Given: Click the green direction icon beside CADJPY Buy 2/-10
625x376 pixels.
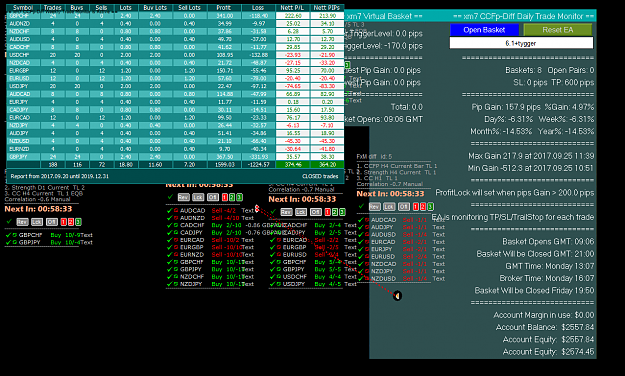Looking at the screenshot, I should click(x=176, y=232).
